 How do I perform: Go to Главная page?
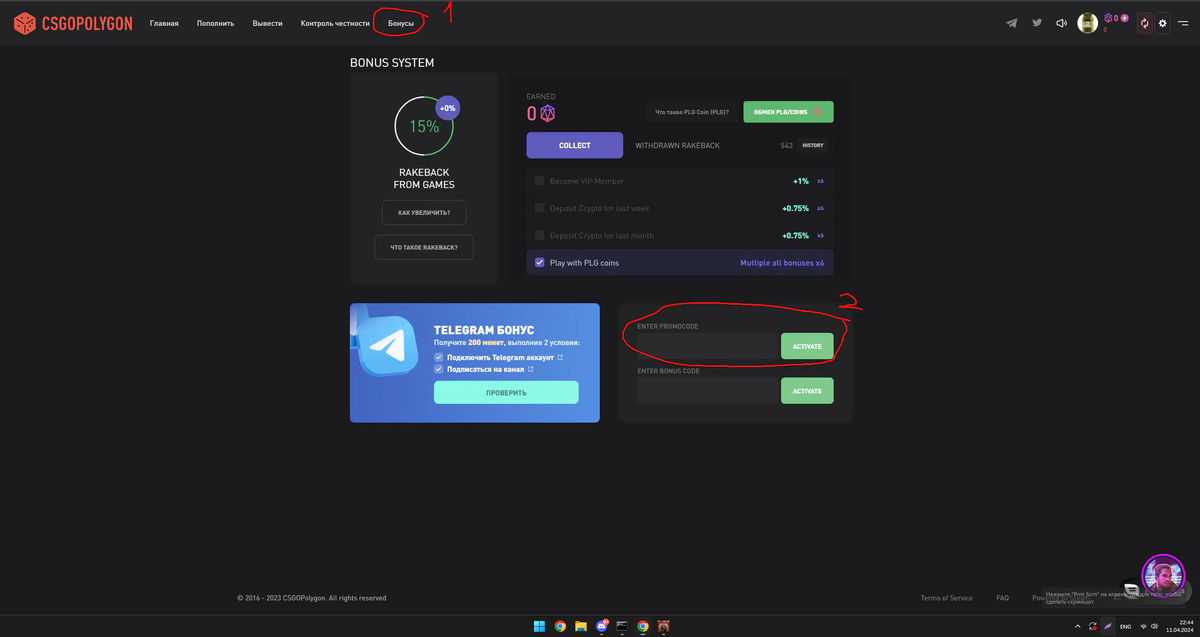click(x=164, y=23)
